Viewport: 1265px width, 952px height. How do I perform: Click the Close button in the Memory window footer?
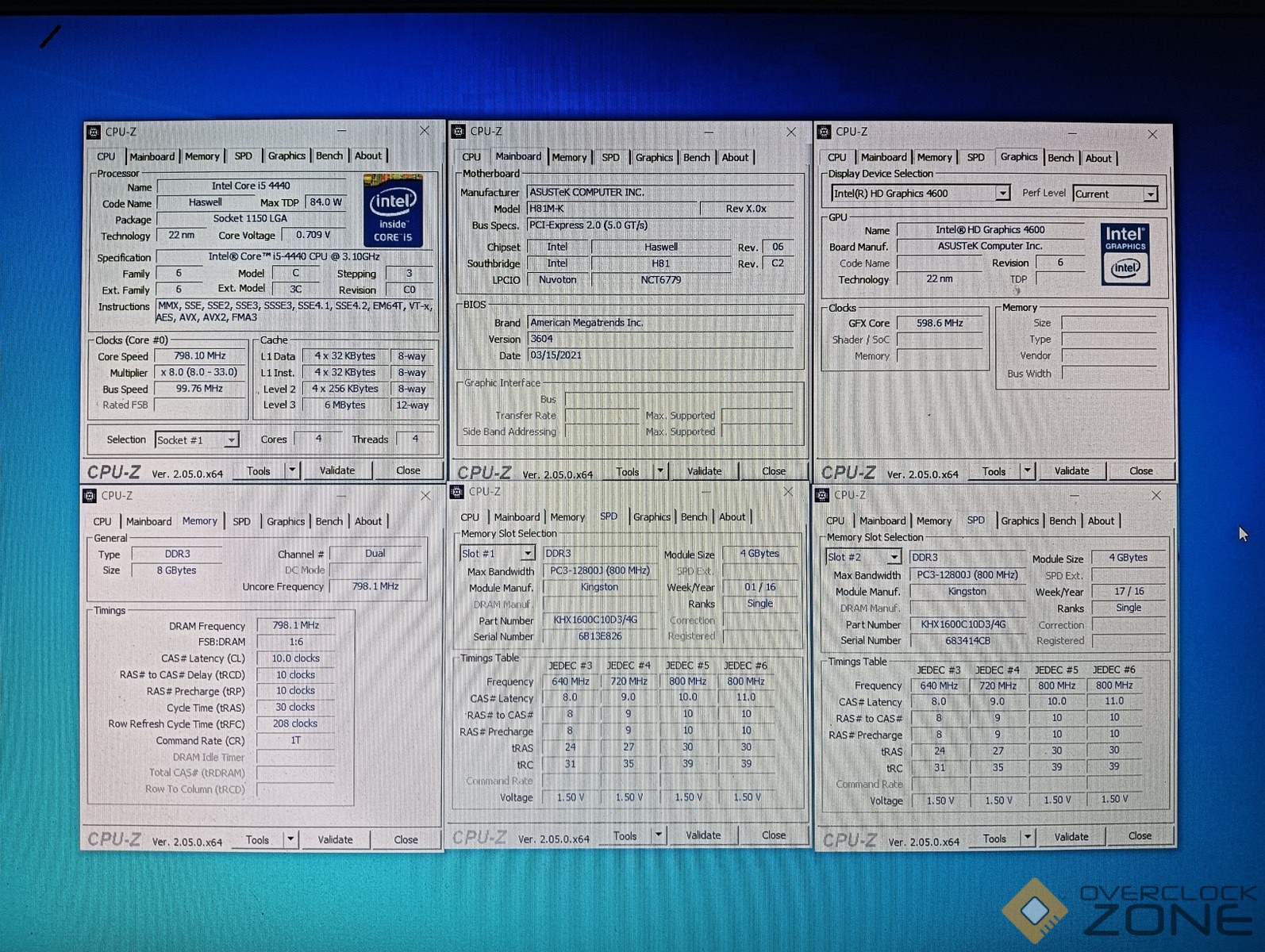[406, 839]
